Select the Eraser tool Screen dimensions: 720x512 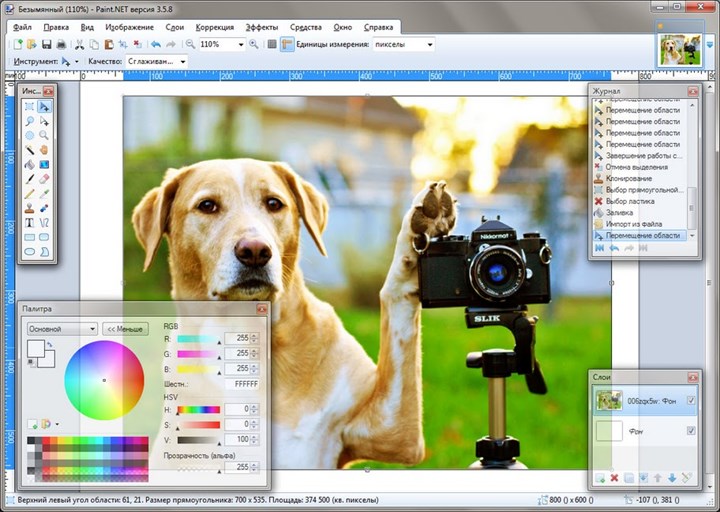point(44,178)
